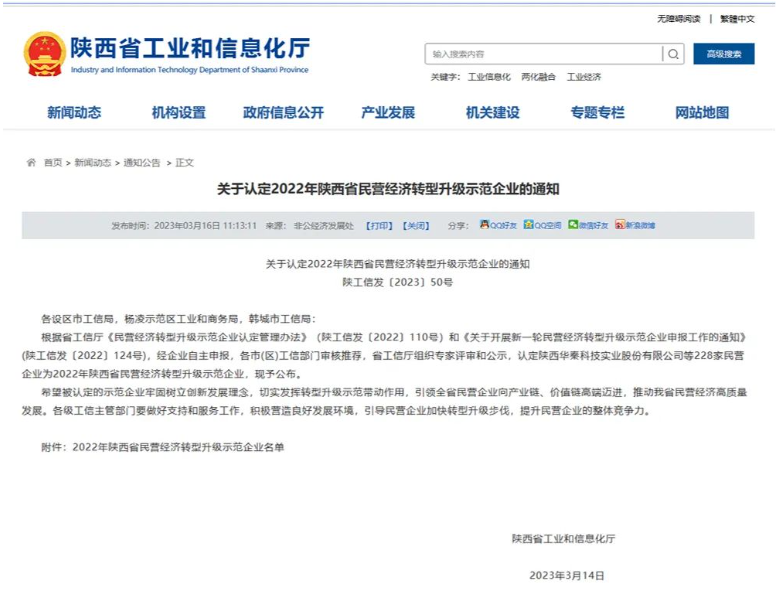Open 产业发展 navigation tab
778x601 pixels.
click(388, 112)
